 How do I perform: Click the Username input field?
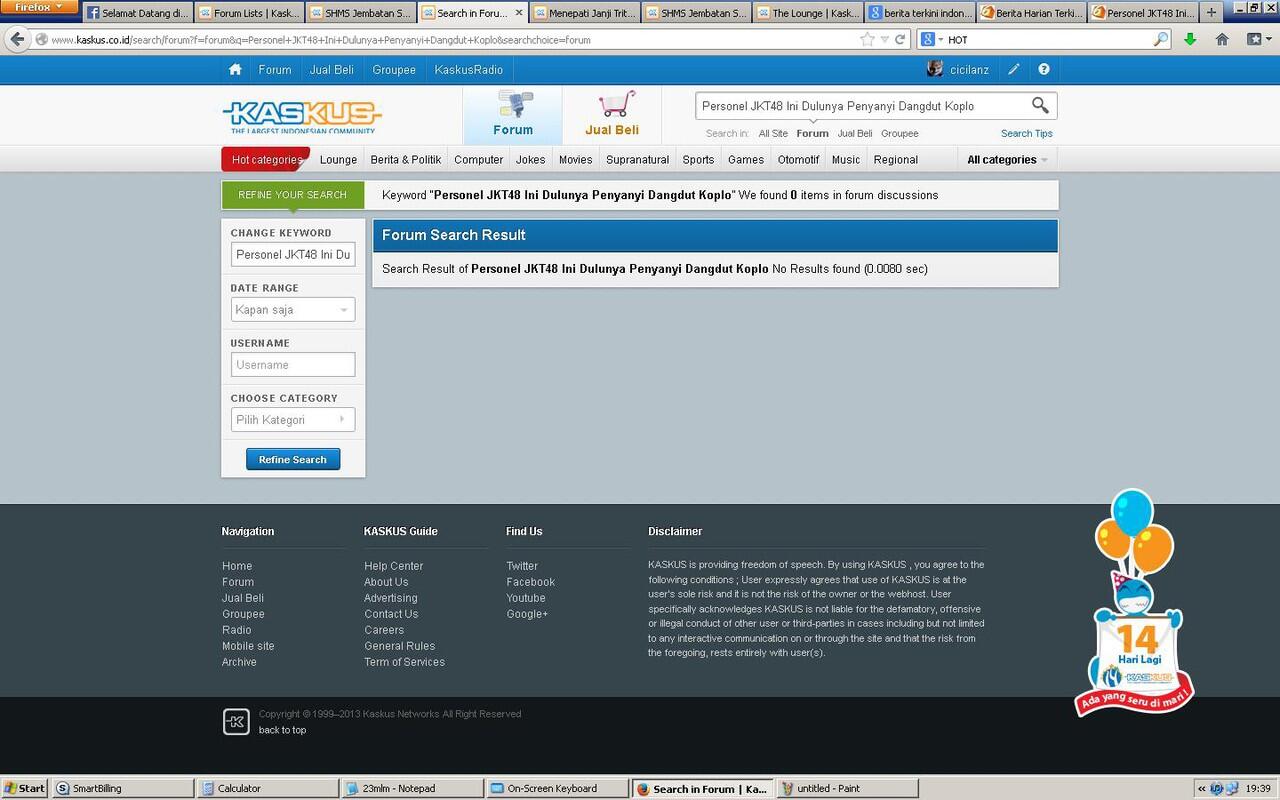click(293, 365)
